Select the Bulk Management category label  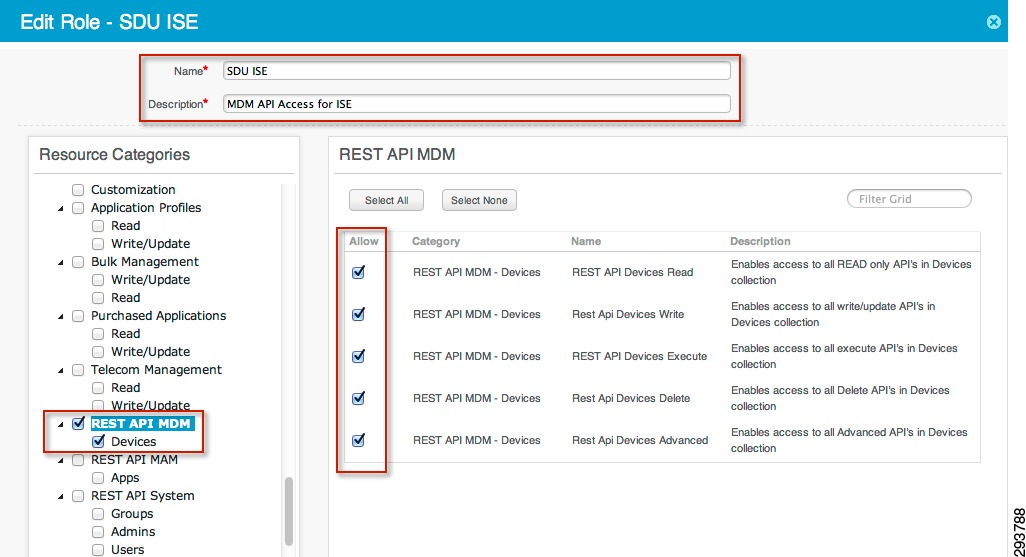145,262
